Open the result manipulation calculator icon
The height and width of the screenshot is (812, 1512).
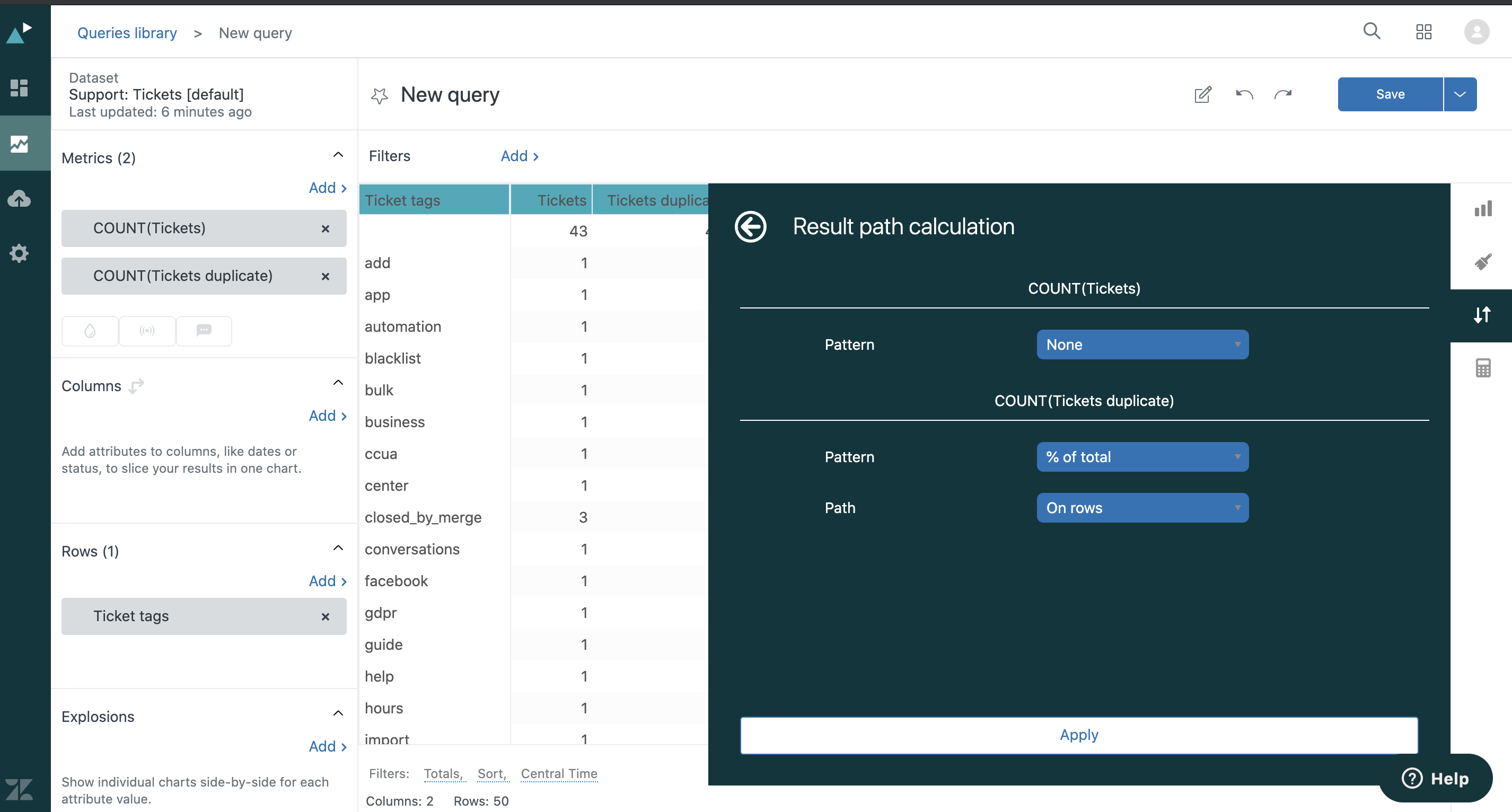point(1483,368)
